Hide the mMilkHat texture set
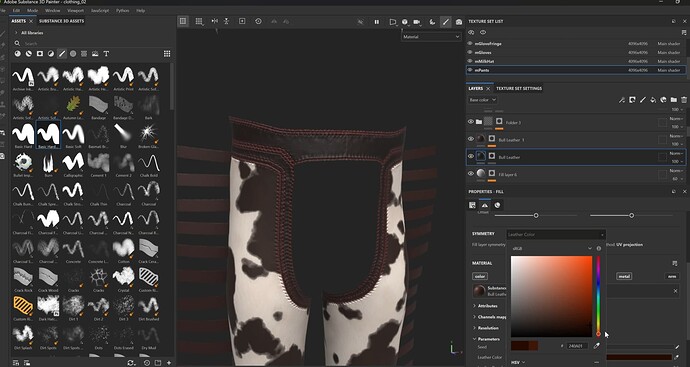This screenshot has width=690, height=367. click(x=470, y=61)
